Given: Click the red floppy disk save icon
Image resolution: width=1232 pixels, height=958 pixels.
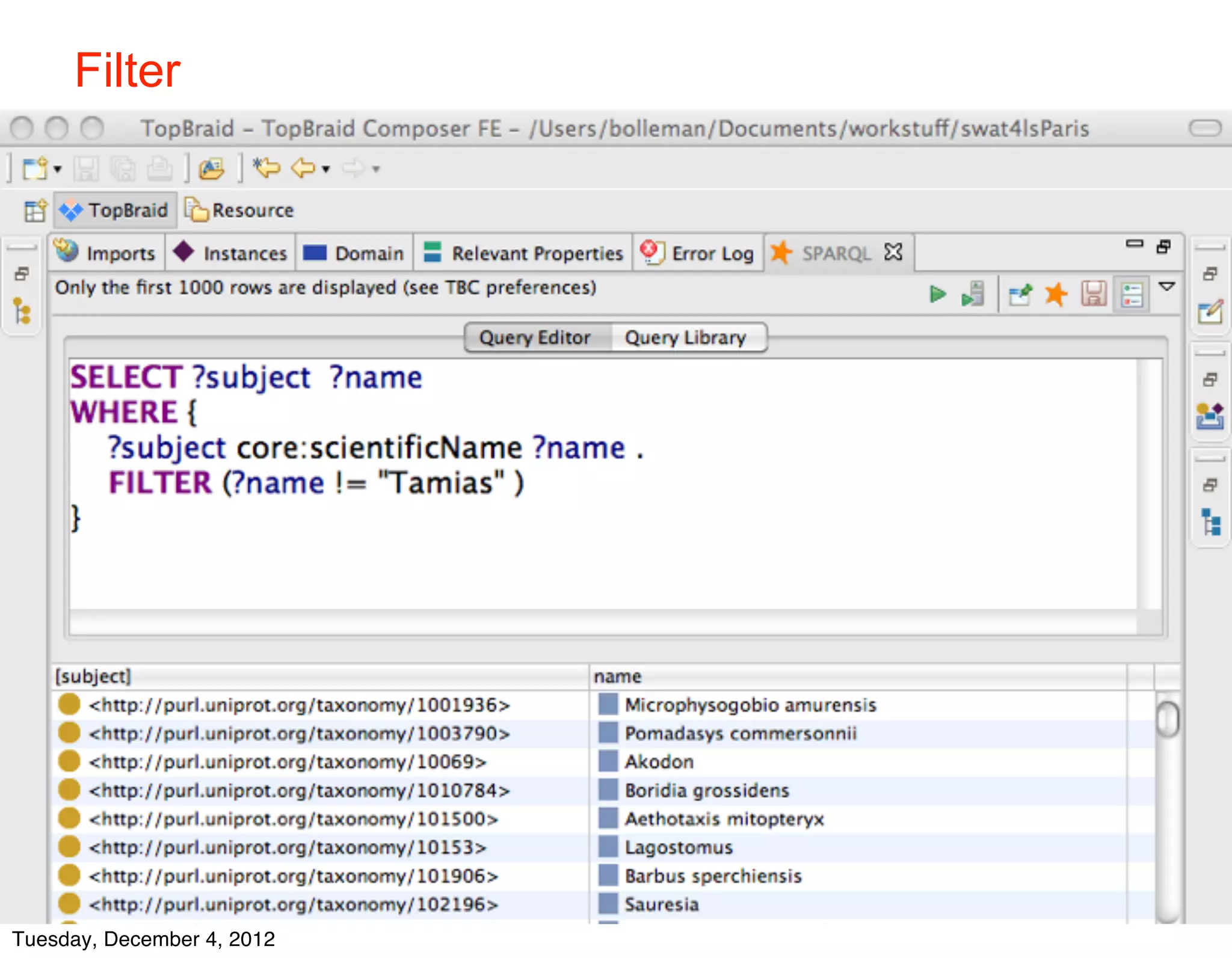Looking at the screenshot, I should pos(1093,295).
